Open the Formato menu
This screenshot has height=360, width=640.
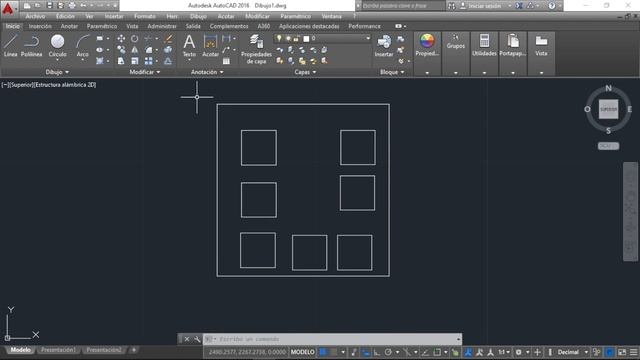(144, 16)
